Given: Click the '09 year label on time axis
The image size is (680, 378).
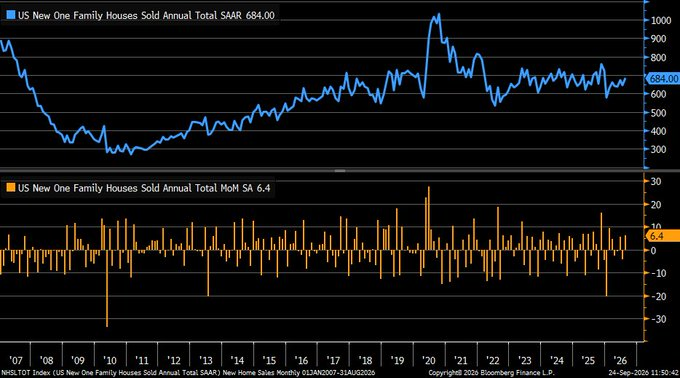Looking at the screenshot, I should click(78, 360).
